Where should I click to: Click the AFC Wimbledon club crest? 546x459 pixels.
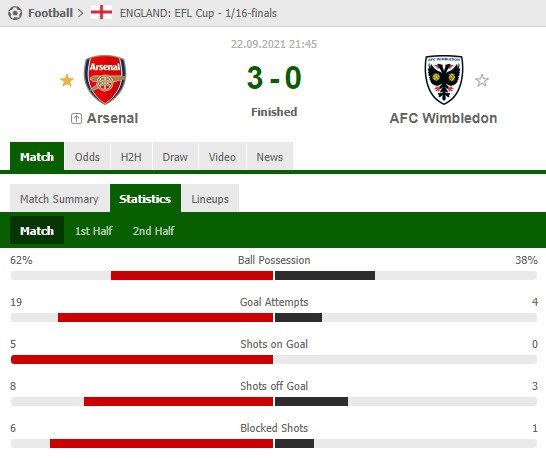pos(444,79)
